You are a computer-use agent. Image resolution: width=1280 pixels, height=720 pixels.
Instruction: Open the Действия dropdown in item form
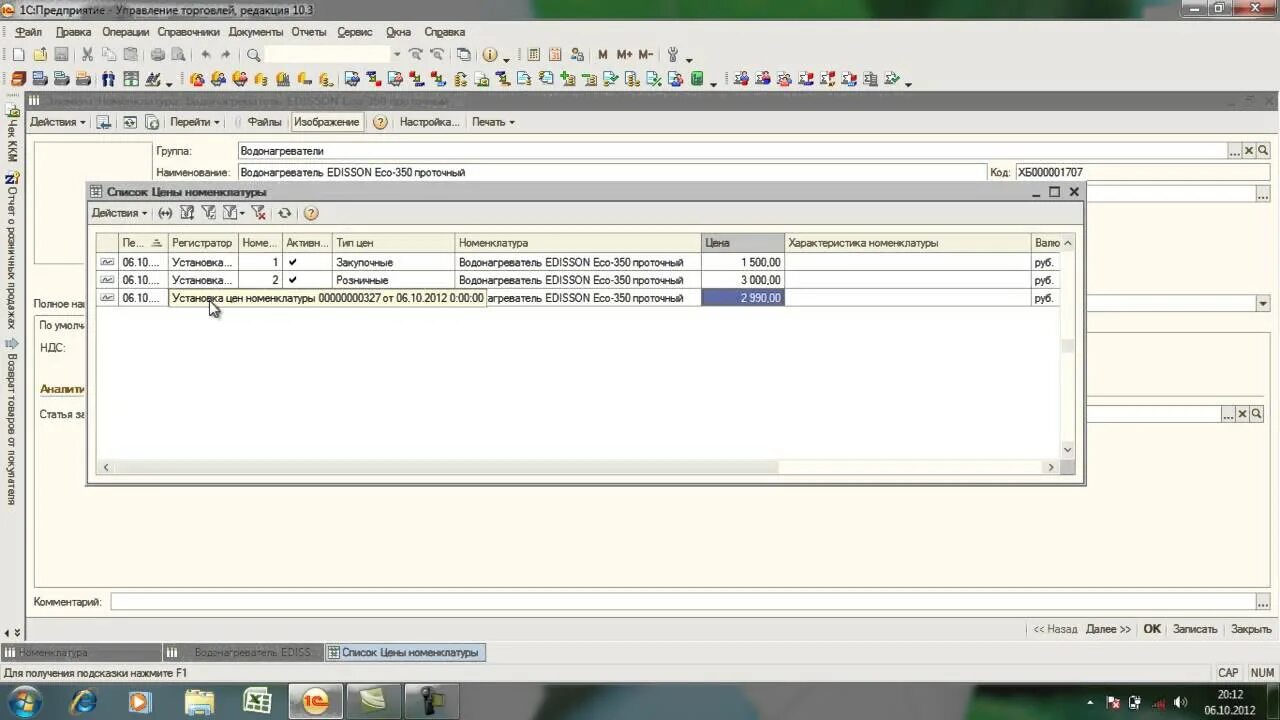click(x=58, y=122)
